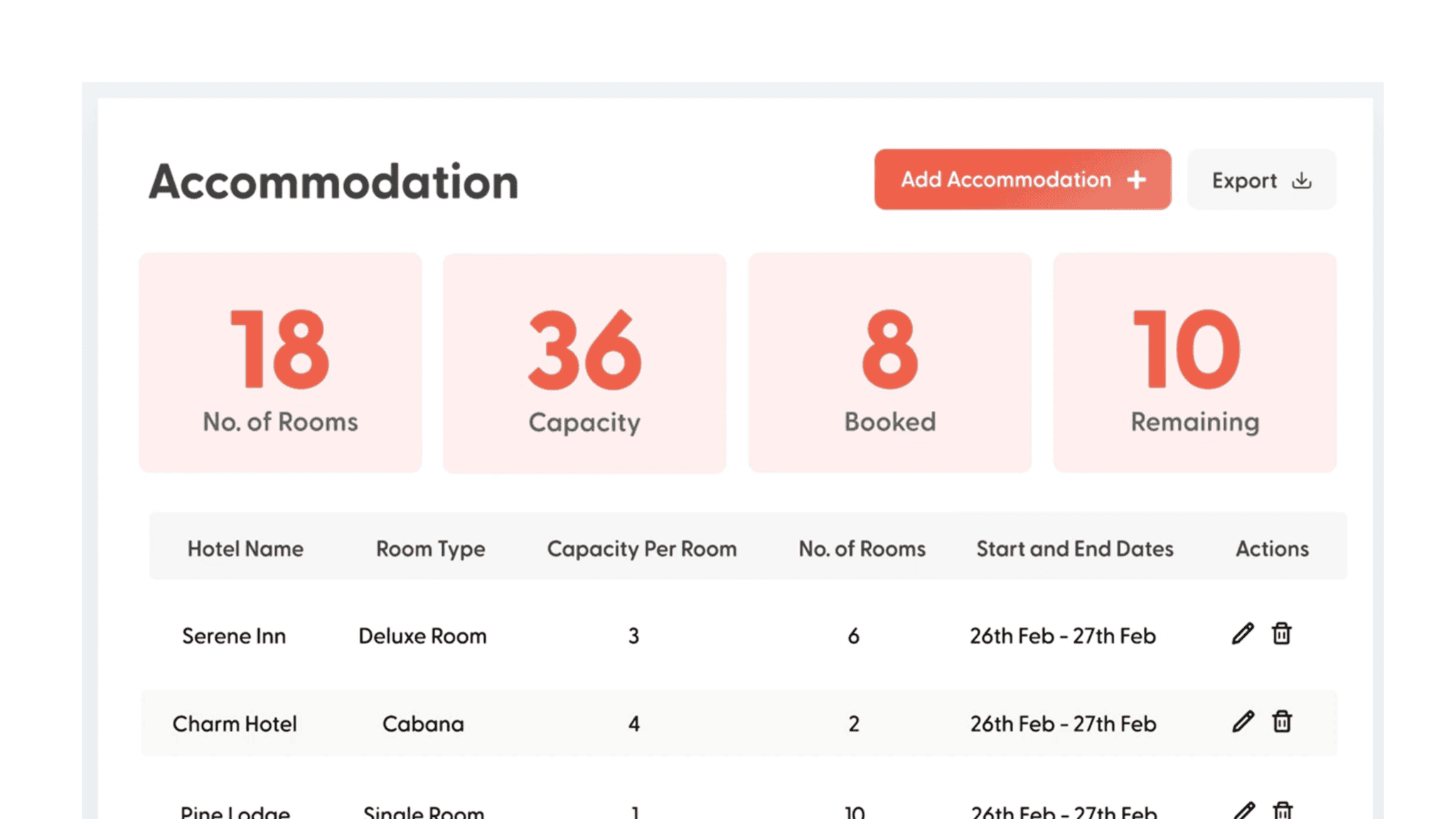The height and width of the screenshot is (819, 1456).
Task: Click the Export button
Action: tap(1260, 180)
